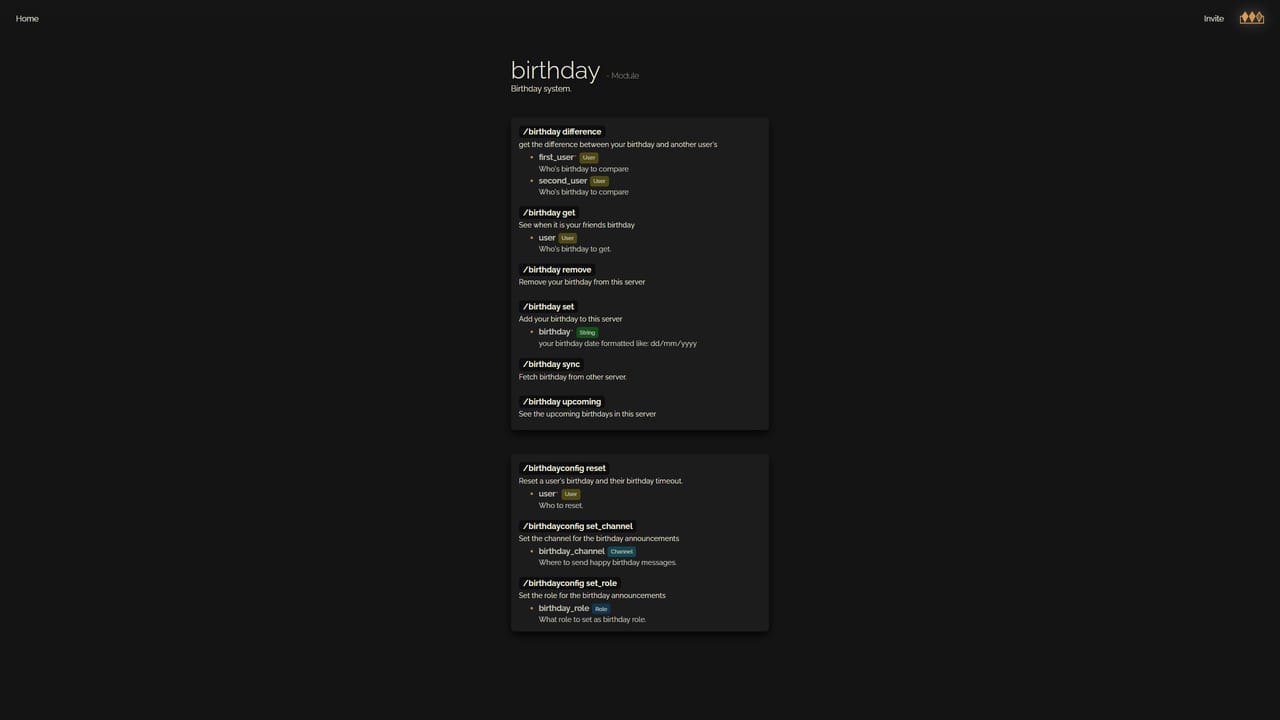Click the Role badge beside birthday_role
This screenshot has width=1280, height=720.
tap(601, 608)
